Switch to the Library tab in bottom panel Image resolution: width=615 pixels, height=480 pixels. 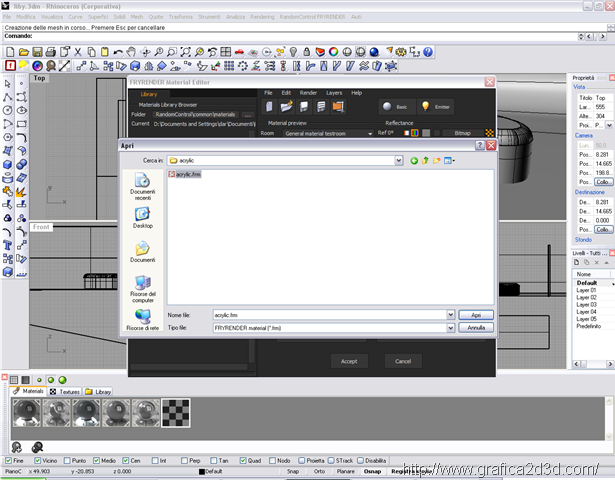[x=98, y=391]
